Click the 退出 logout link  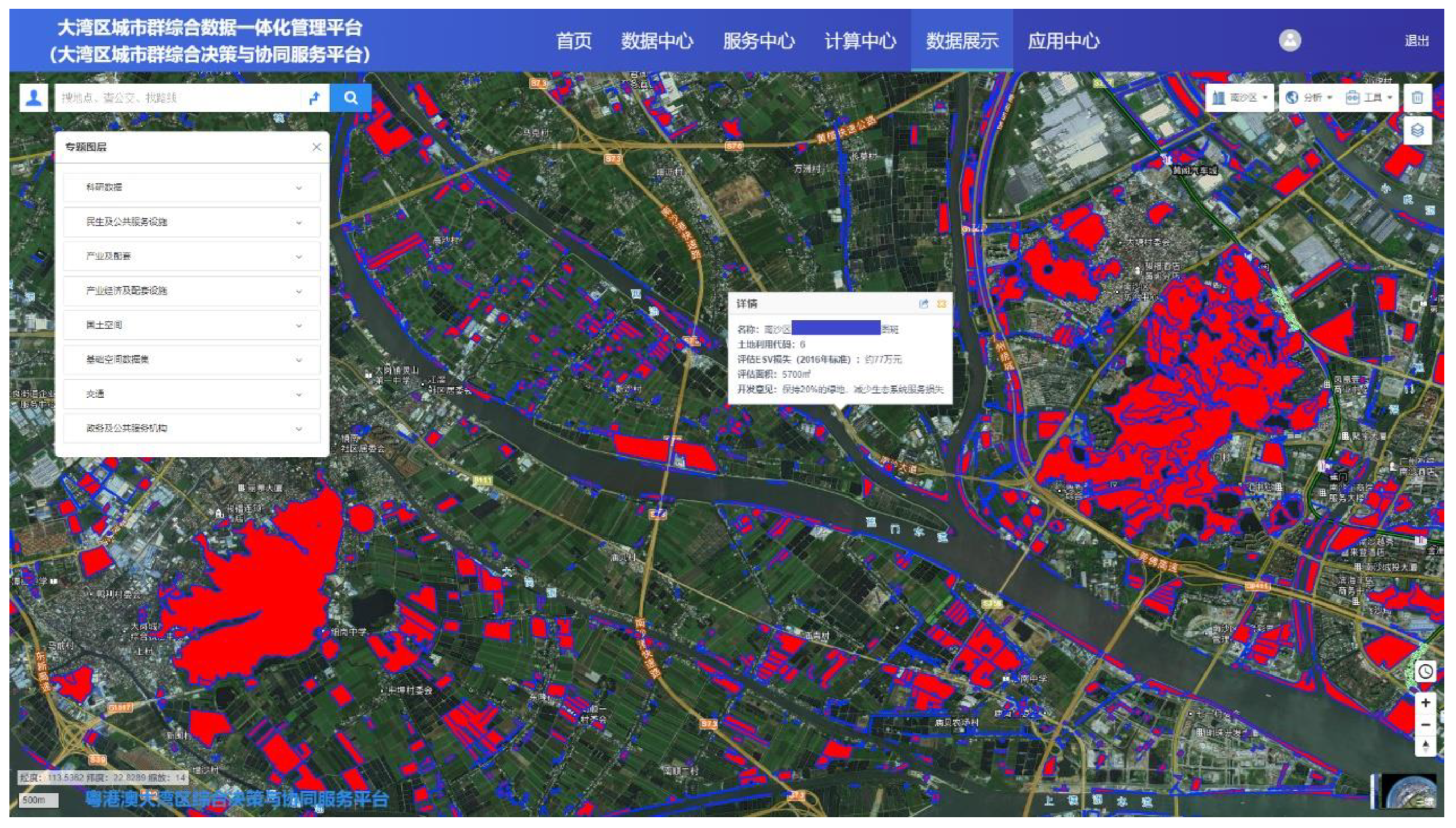(x=1416, y=41)
